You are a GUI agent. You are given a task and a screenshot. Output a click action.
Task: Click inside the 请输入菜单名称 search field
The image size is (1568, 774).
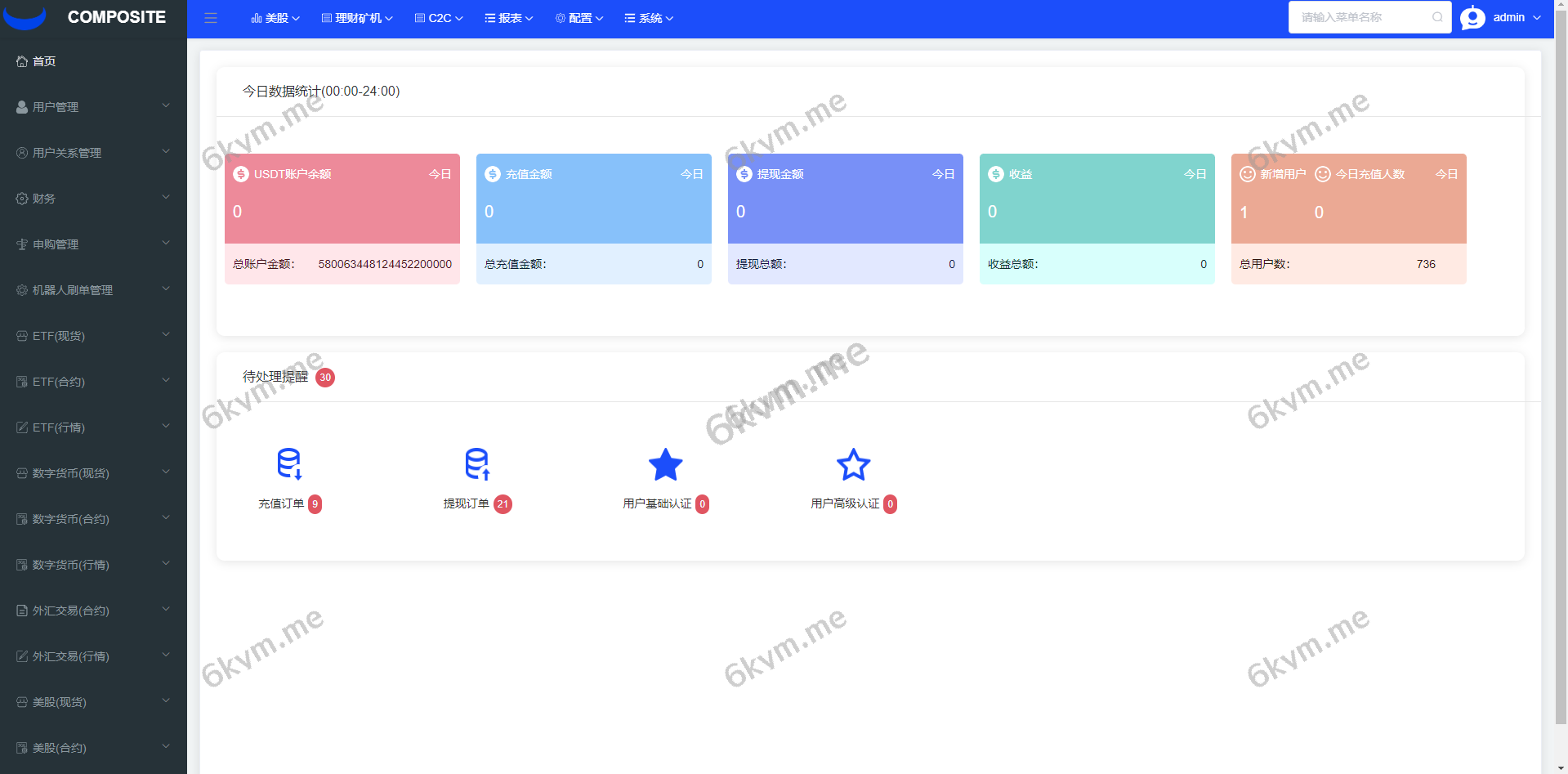1360,17
